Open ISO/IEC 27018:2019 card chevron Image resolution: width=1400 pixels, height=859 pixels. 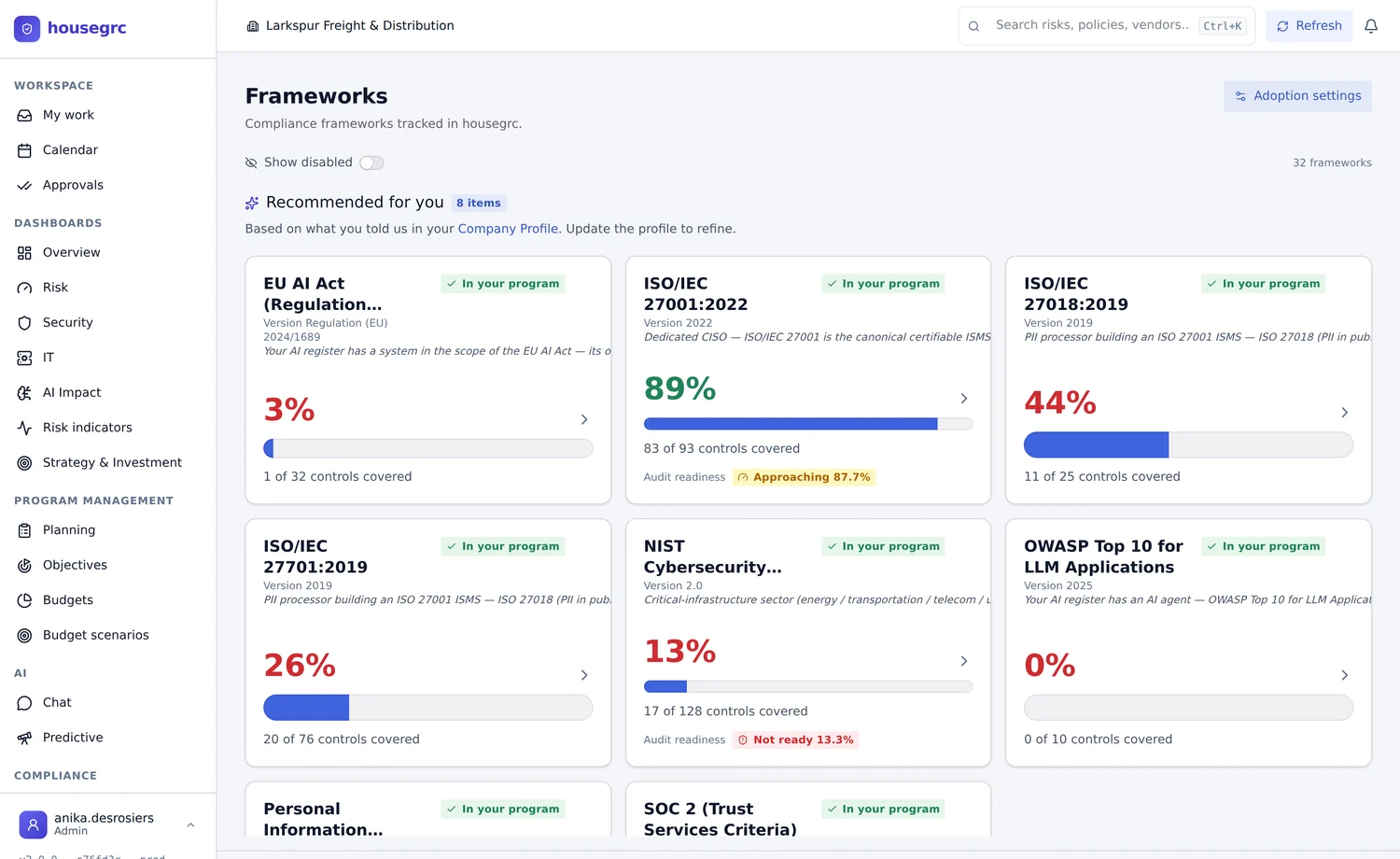click(x=1344, y=413)
